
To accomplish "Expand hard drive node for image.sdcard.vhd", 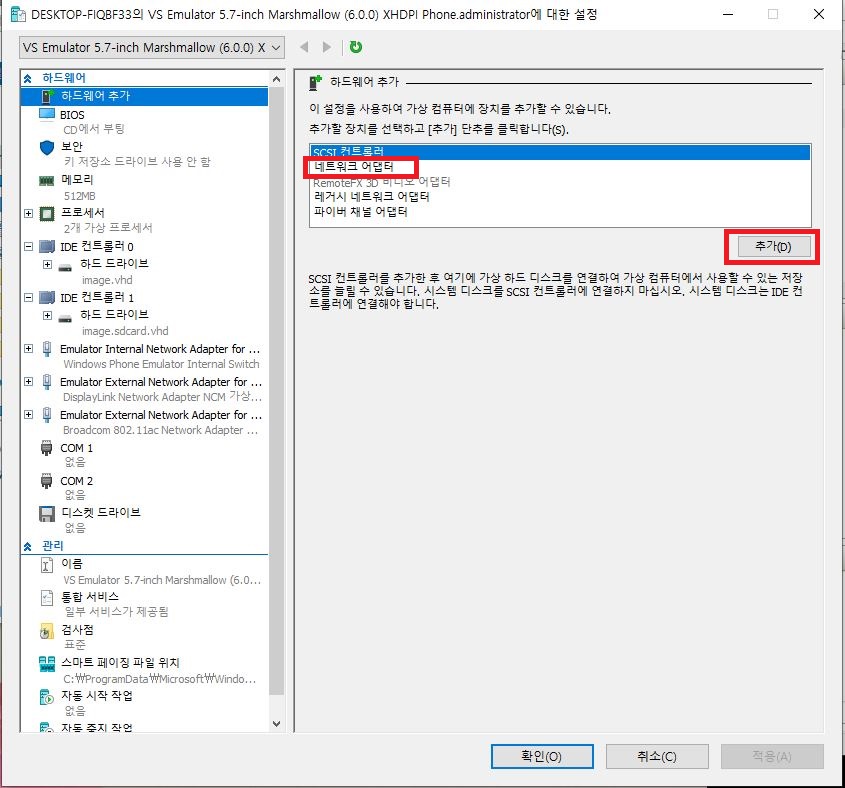I will (x=47, y=315).
